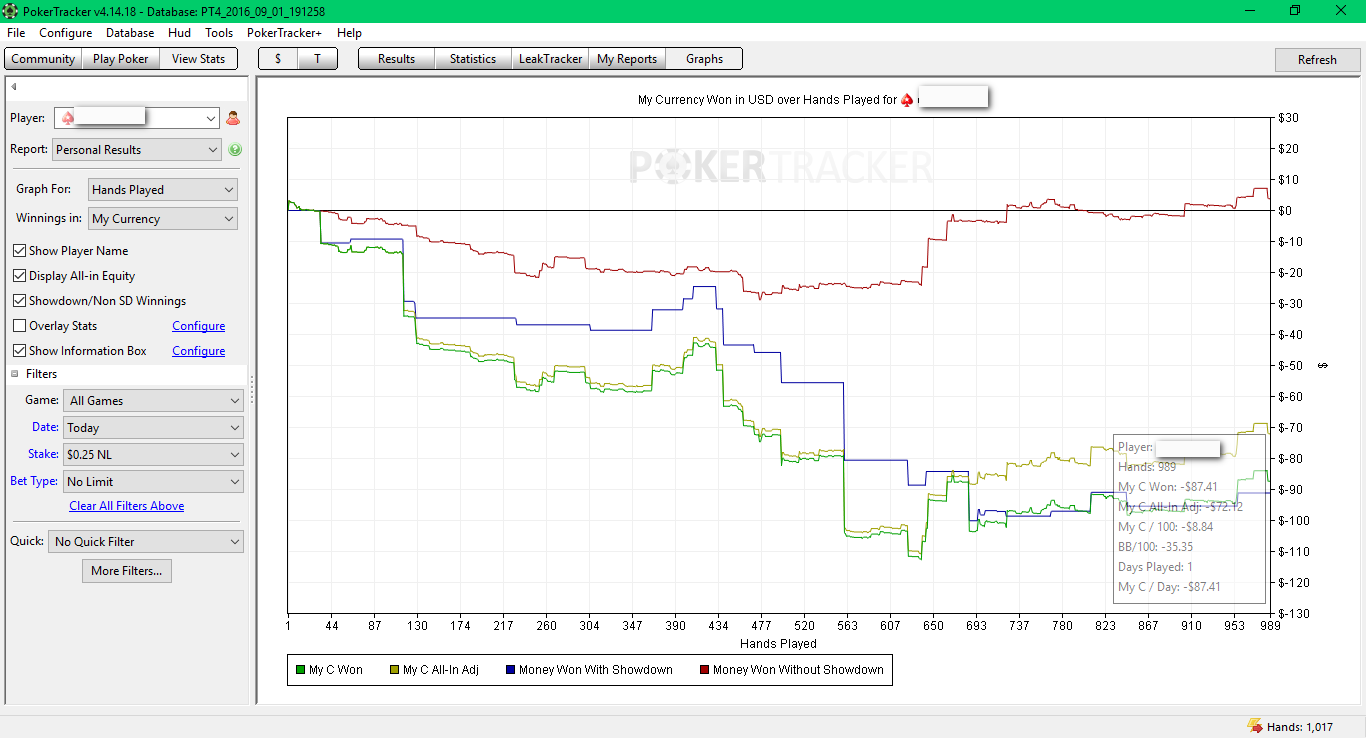
Task: Click the Hands count icon in status bar
Action: pyautogui.click(x=1254, y=727)
